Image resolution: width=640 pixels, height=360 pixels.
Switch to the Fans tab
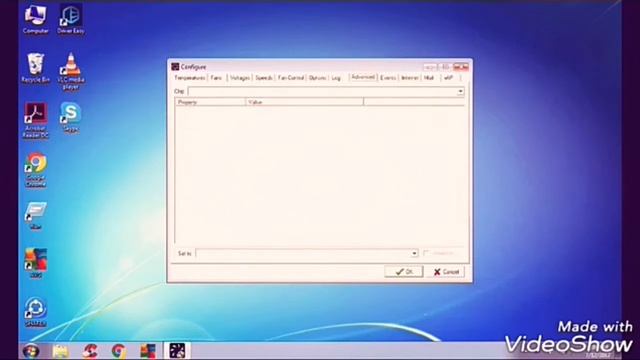(216, 78)
